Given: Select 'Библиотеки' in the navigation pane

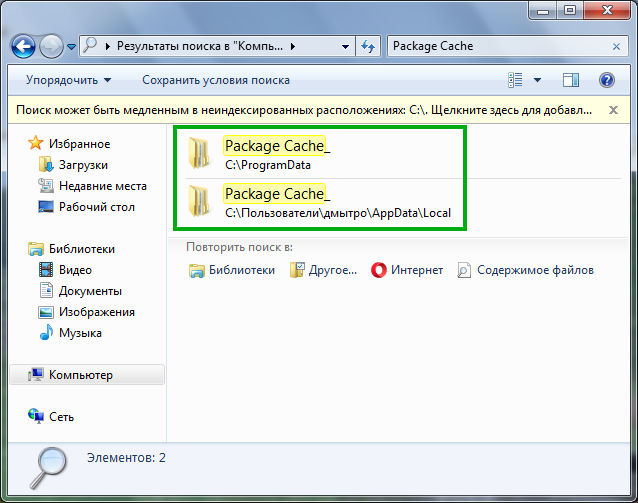Looking at the screenshot, I should (x=82, y=249).
